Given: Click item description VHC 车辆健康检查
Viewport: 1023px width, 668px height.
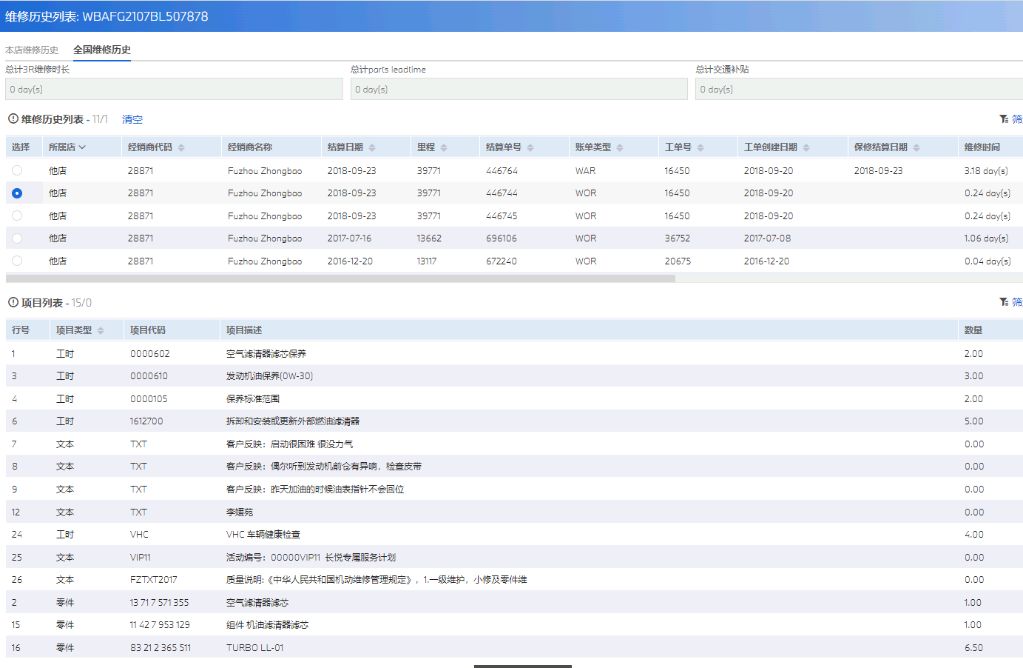Looking at the screenshot, I should 263,534.
